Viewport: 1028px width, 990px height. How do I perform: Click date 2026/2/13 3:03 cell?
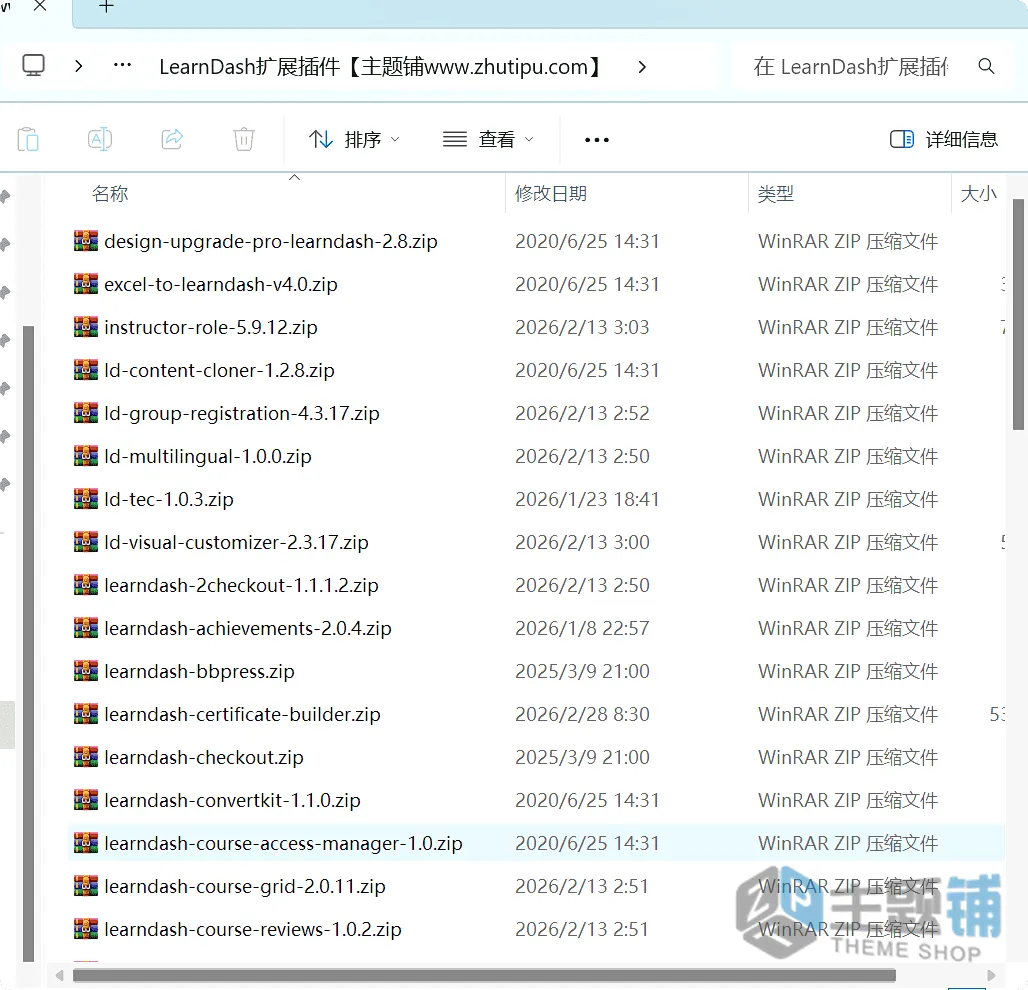coord(582,327)
